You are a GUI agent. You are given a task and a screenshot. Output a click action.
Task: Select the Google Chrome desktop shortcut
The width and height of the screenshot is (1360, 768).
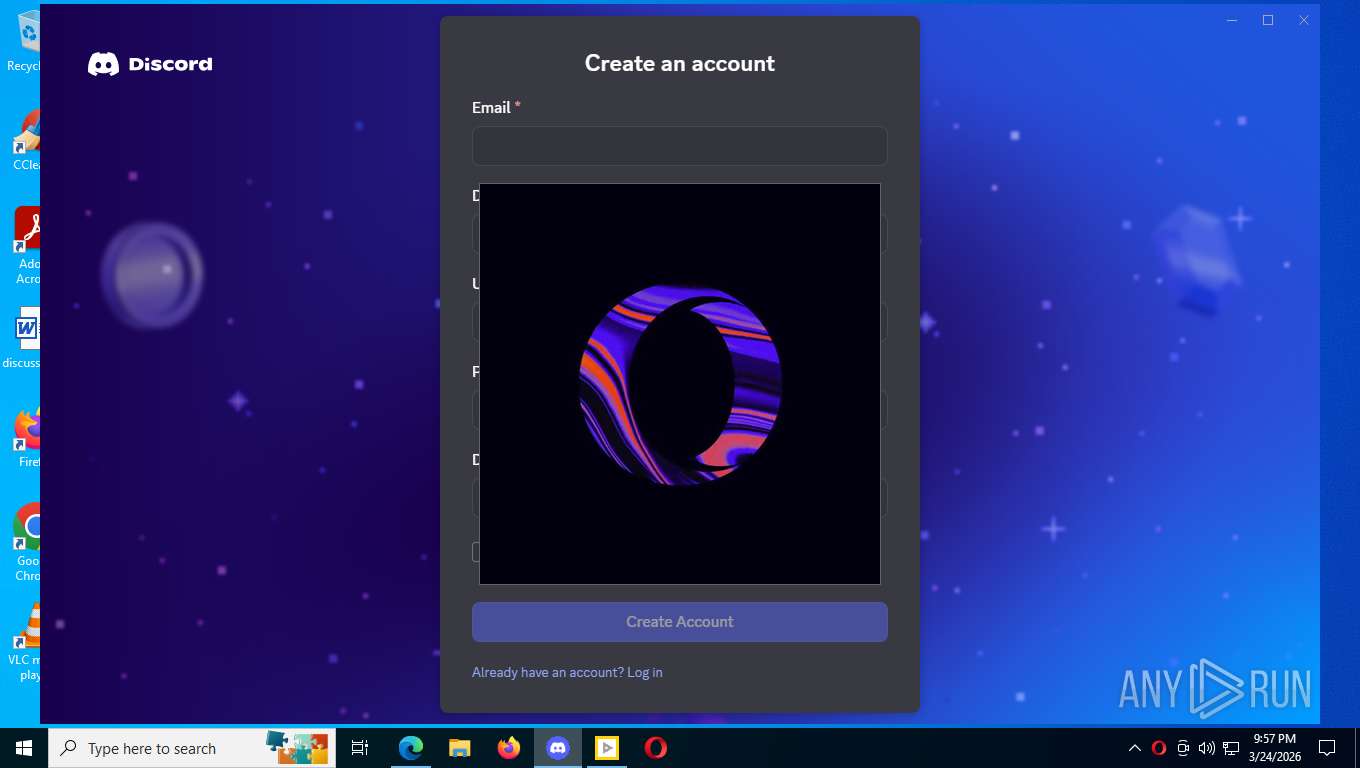click(x=27, y=542)
